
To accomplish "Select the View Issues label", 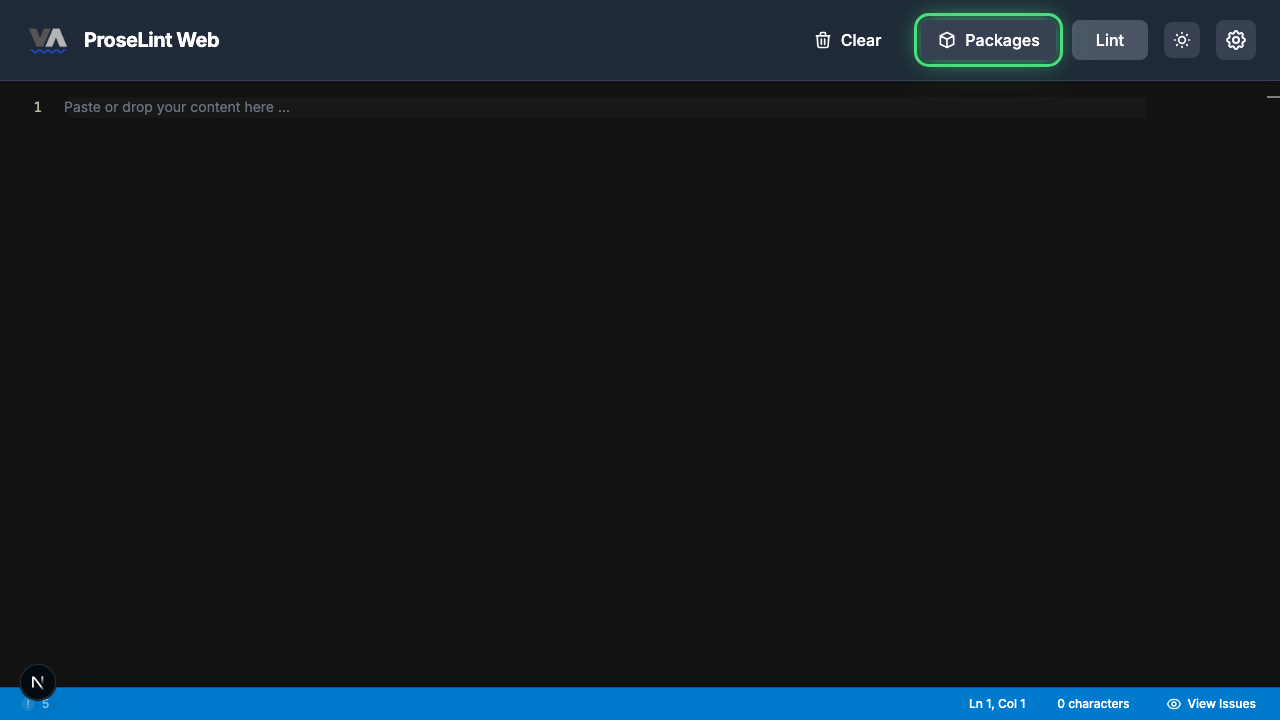I will pyautogui.click(x=1222, y=703).
